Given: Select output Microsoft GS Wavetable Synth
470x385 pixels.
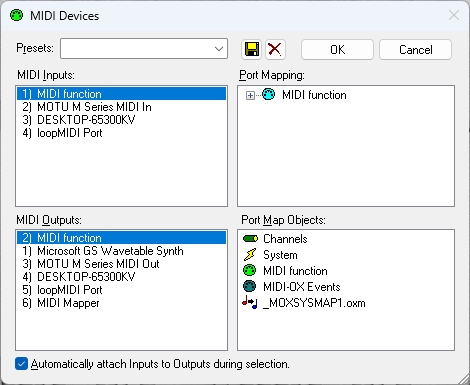Looking at the screenshot, I should (x=121, y=251).
